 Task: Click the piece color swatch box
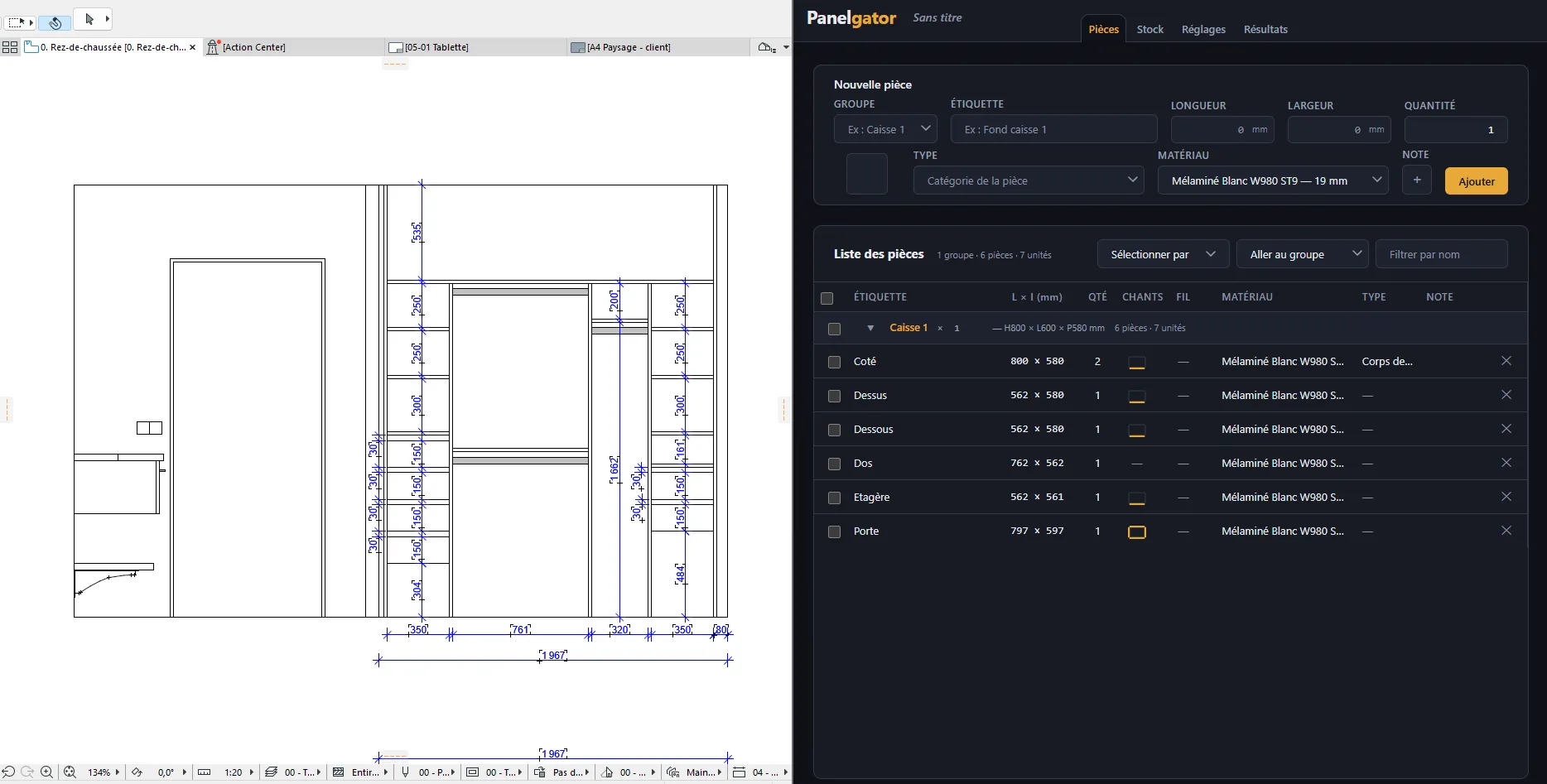point(867,174)
